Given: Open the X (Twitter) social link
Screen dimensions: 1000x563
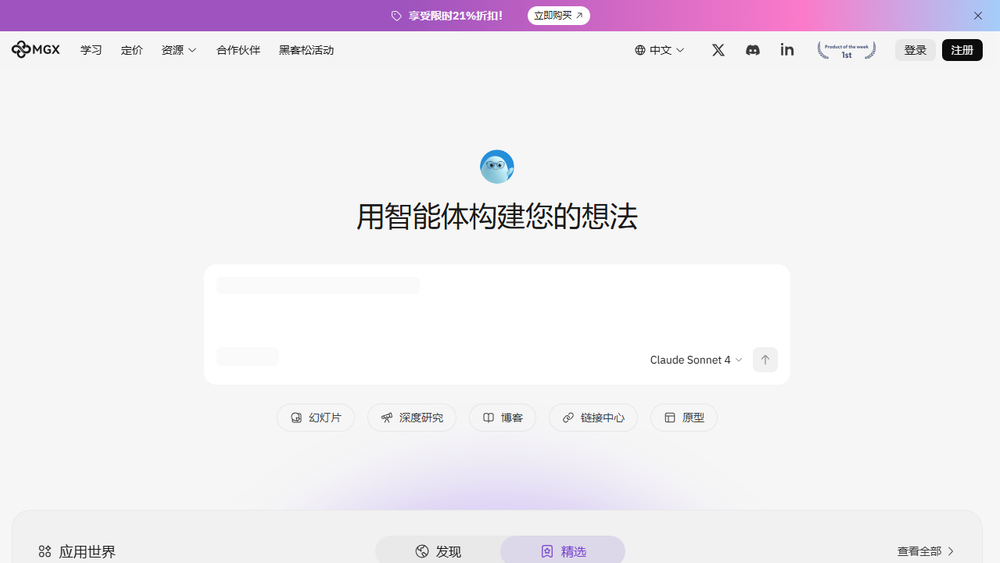Looking at the screenshot, I should coord(718,50).
